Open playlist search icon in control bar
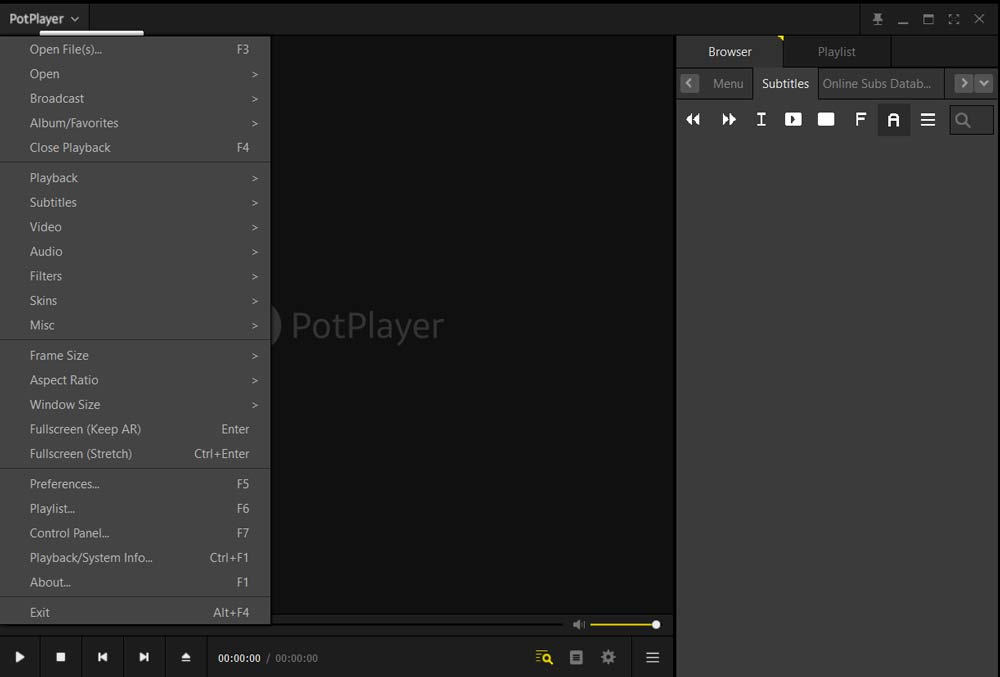1000x677 pixels. point(544,657)
